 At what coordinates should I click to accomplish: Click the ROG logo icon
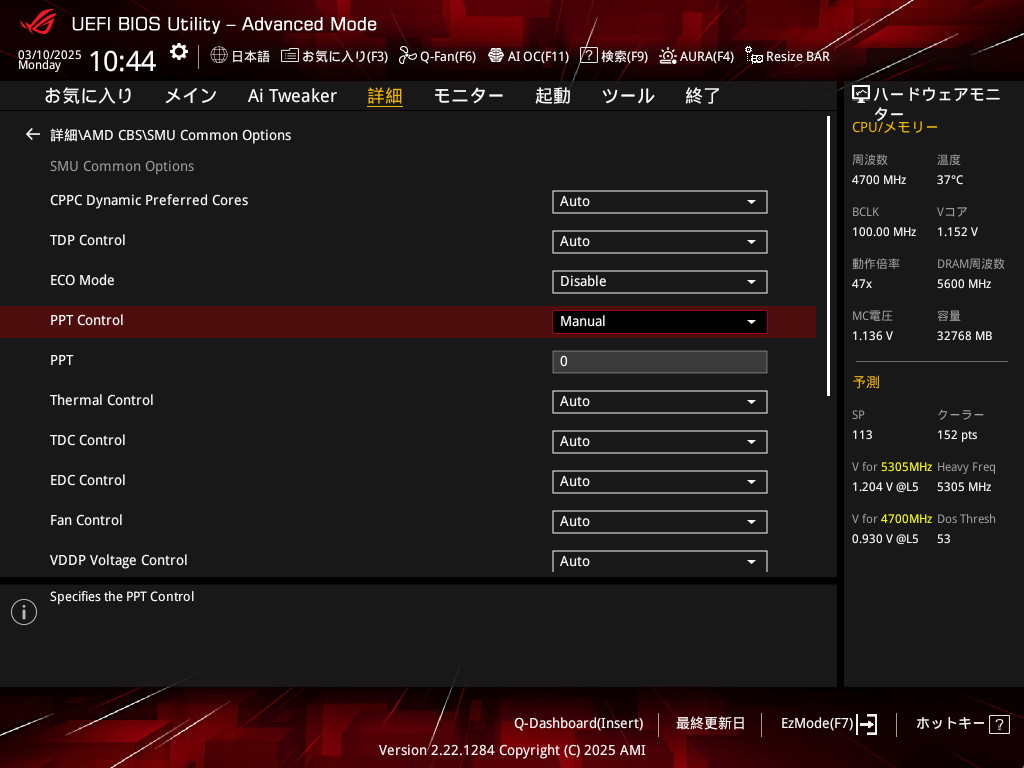click(x=38, y=23)
